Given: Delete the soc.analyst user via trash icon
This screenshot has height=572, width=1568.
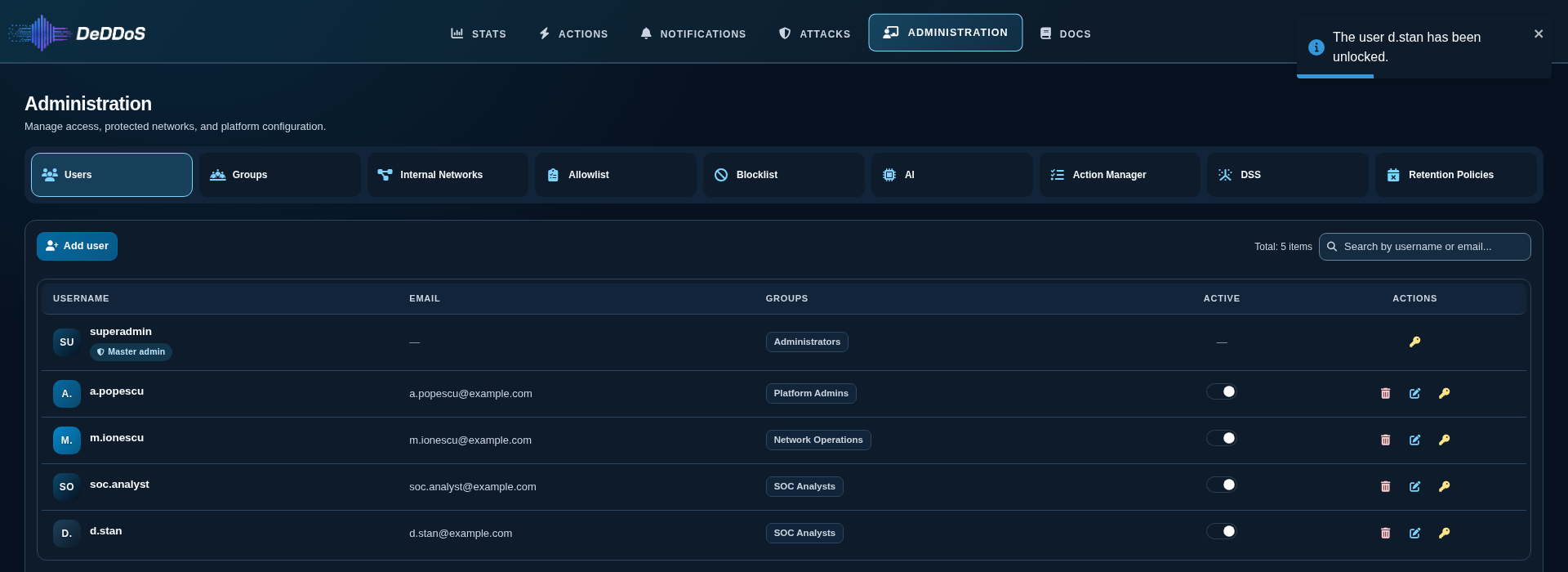Looking at the screenshot, I should click(1385, 487).
